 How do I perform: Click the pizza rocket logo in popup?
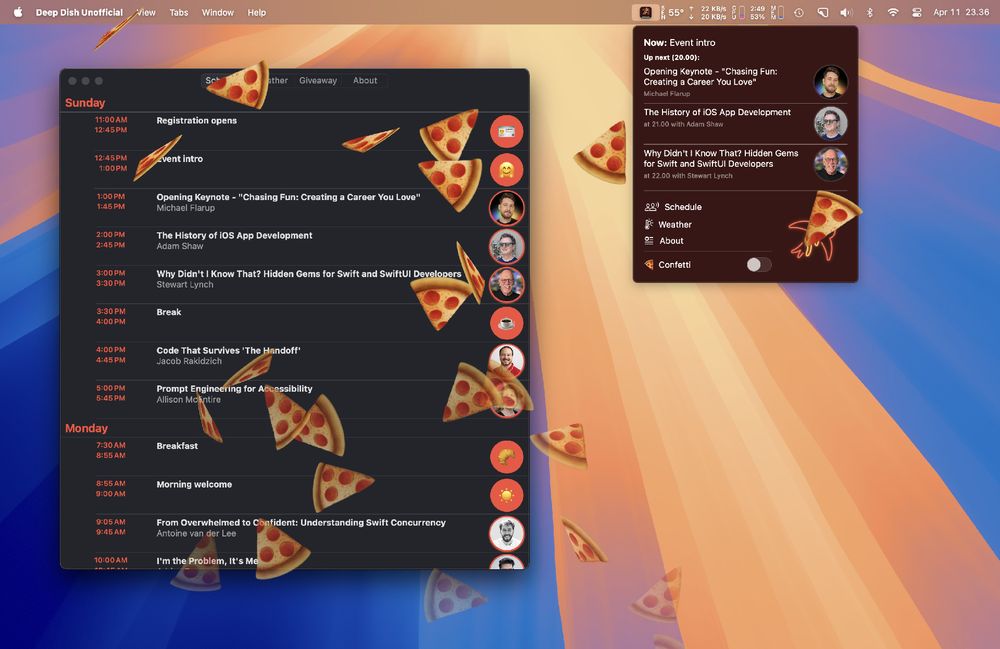click(x=824, y=224)
